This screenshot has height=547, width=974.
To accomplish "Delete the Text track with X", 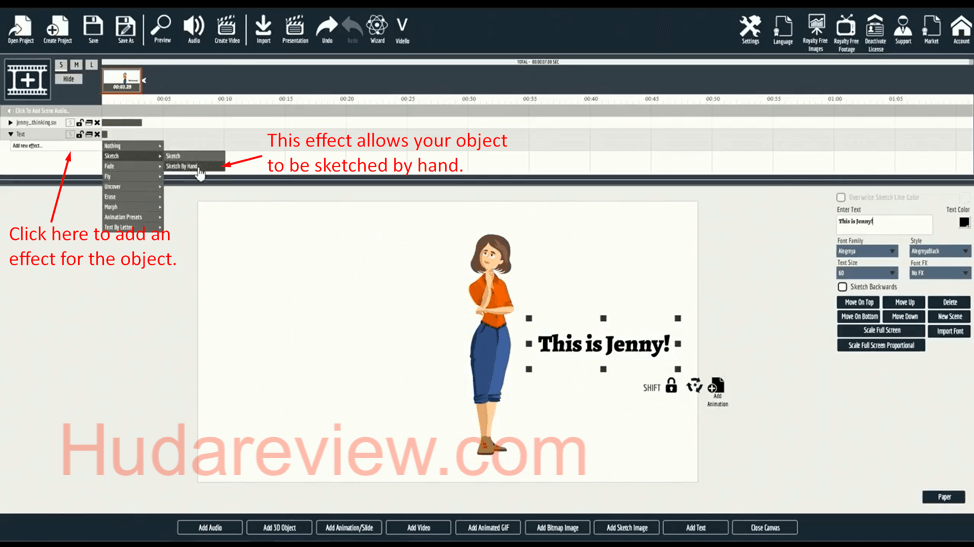I will (97, 134).
